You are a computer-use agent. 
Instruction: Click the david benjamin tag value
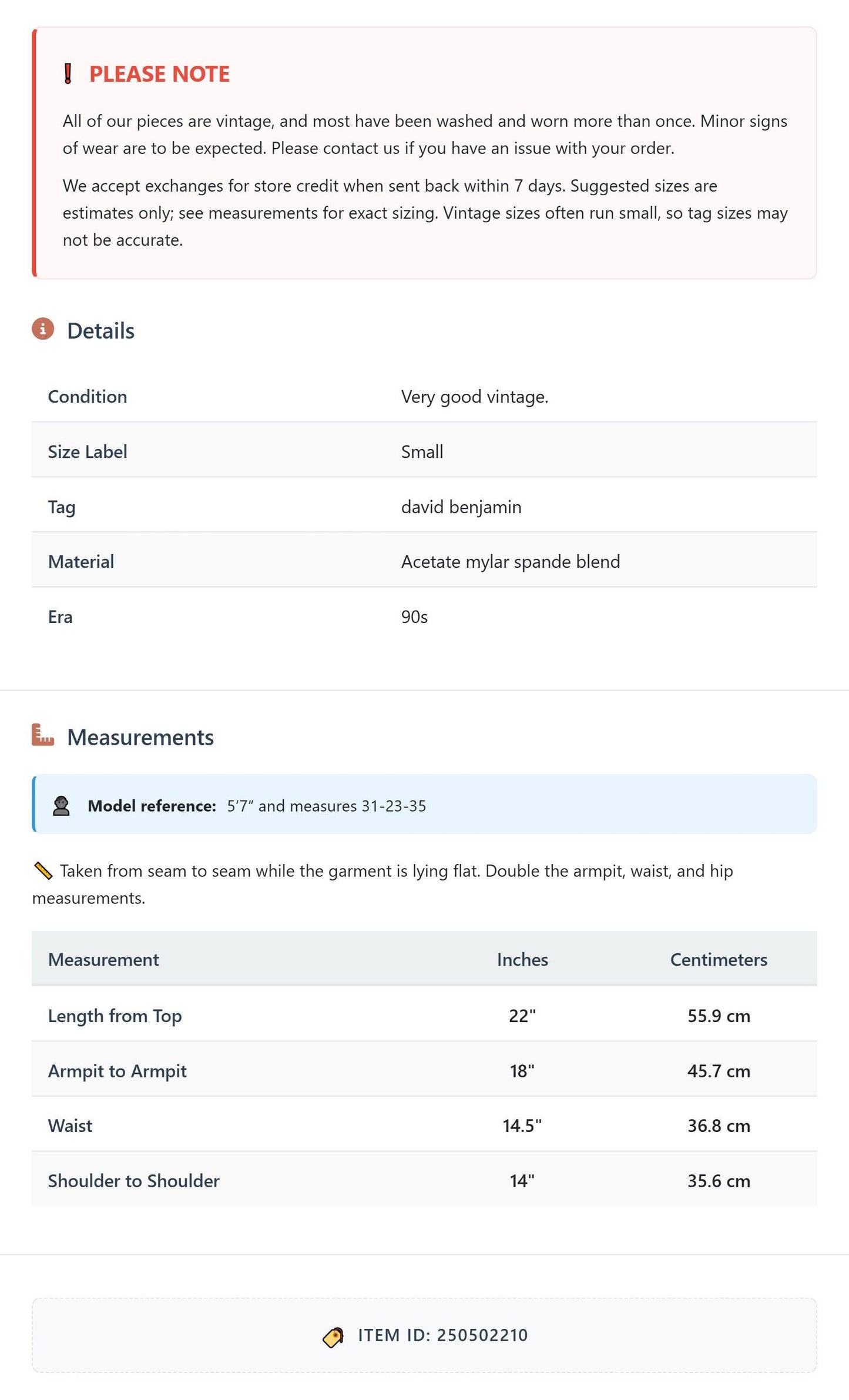pyautogui.click(x=461, y=507)
